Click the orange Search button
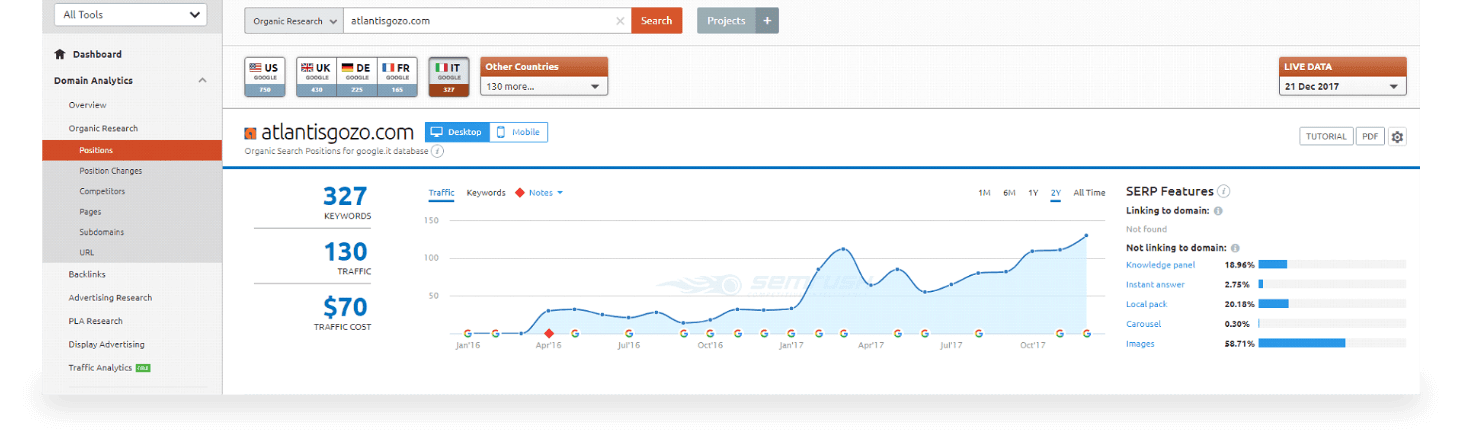The image size is (1462, 447). (x=656, y=20)
